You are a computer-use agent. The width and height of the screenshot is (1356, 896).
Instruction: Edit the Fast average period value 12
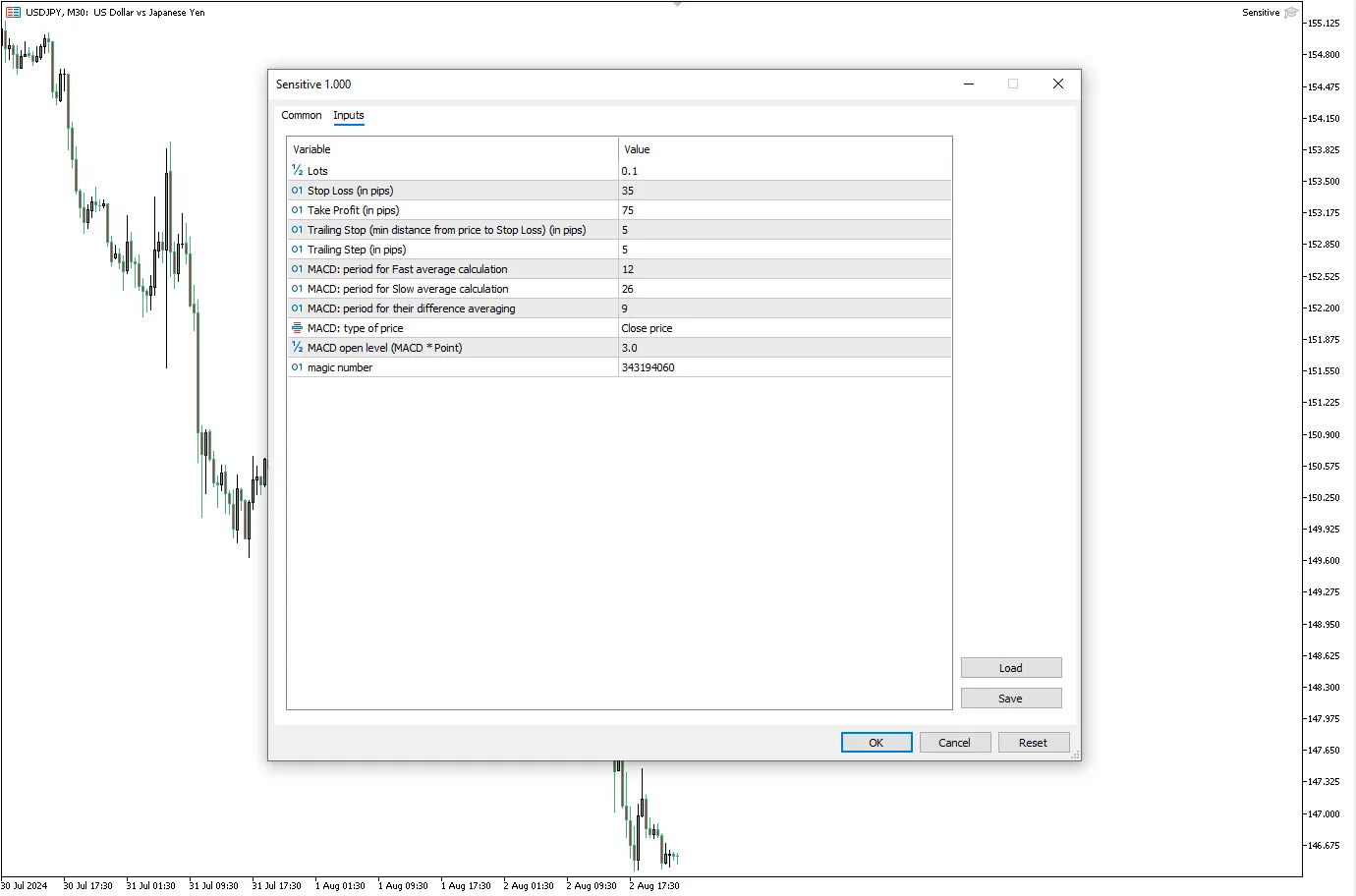click(x=785, y=269)
